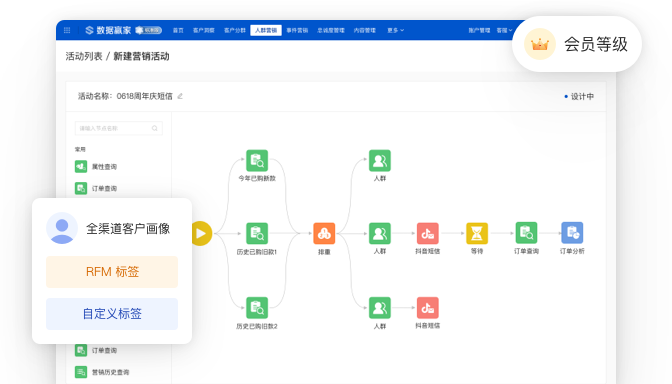This screenshot has width=672, height=384.
Task: Click the edit pencil next to activity name
Action: [x=180, y=96]
